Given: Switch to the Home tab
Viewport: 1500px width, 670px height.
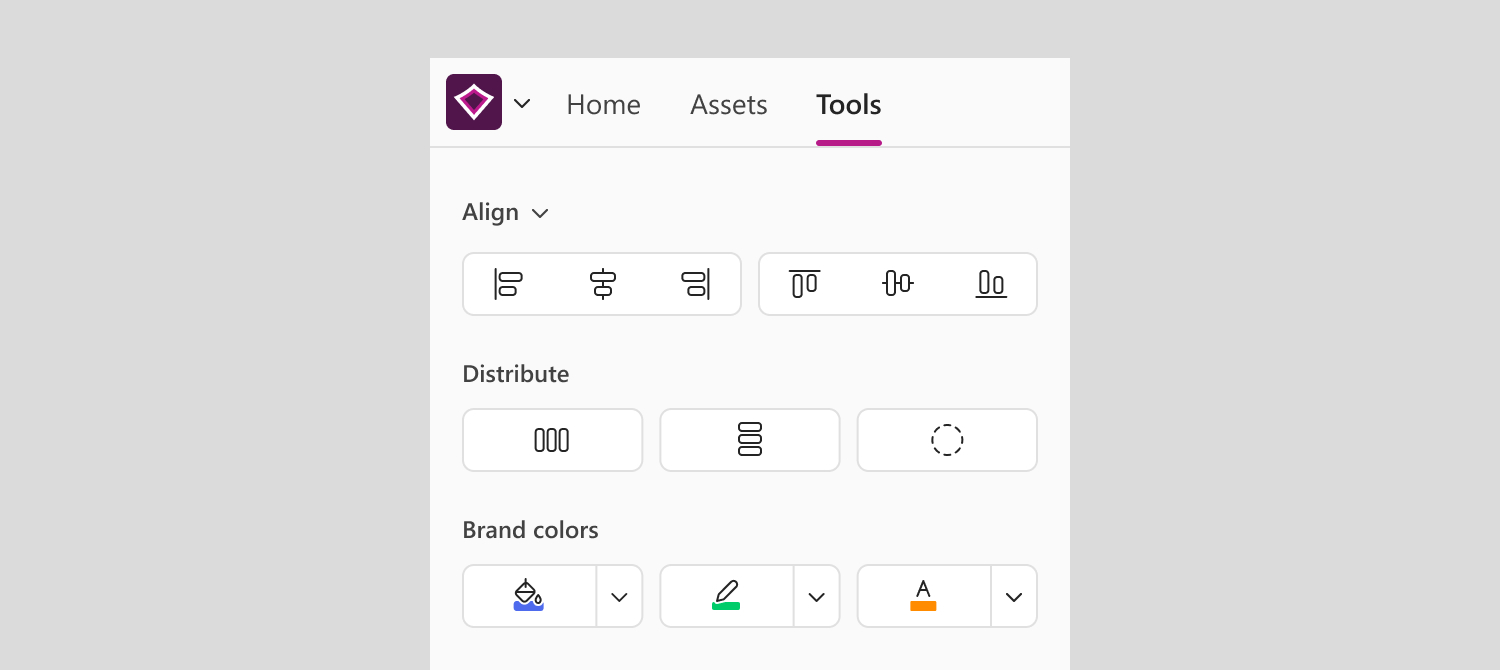Looking at the screenshot, I should pyautogui.click(x=603, y=104).
